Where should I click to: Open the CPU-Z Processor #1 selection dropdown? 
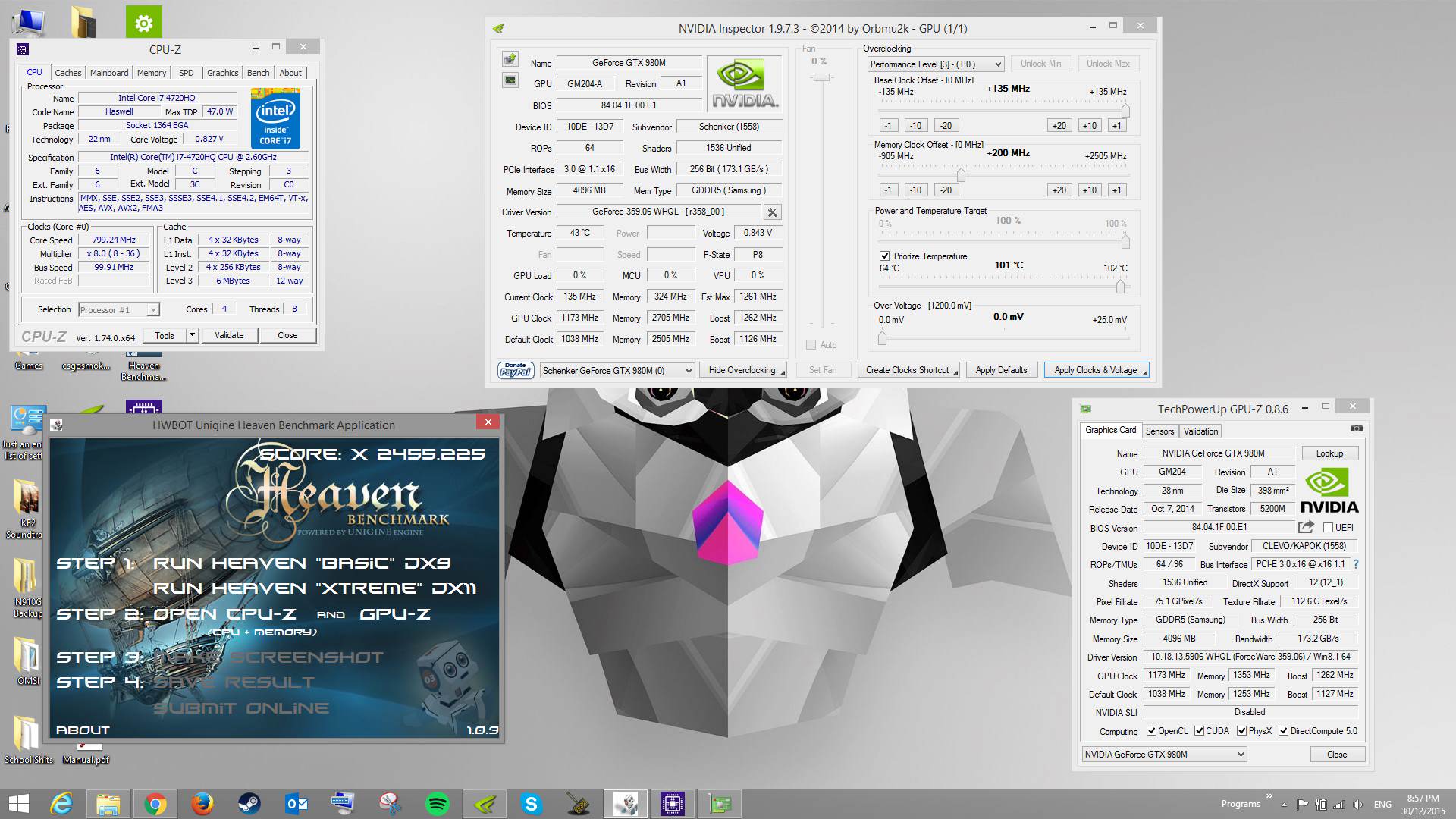coord(118,309)
